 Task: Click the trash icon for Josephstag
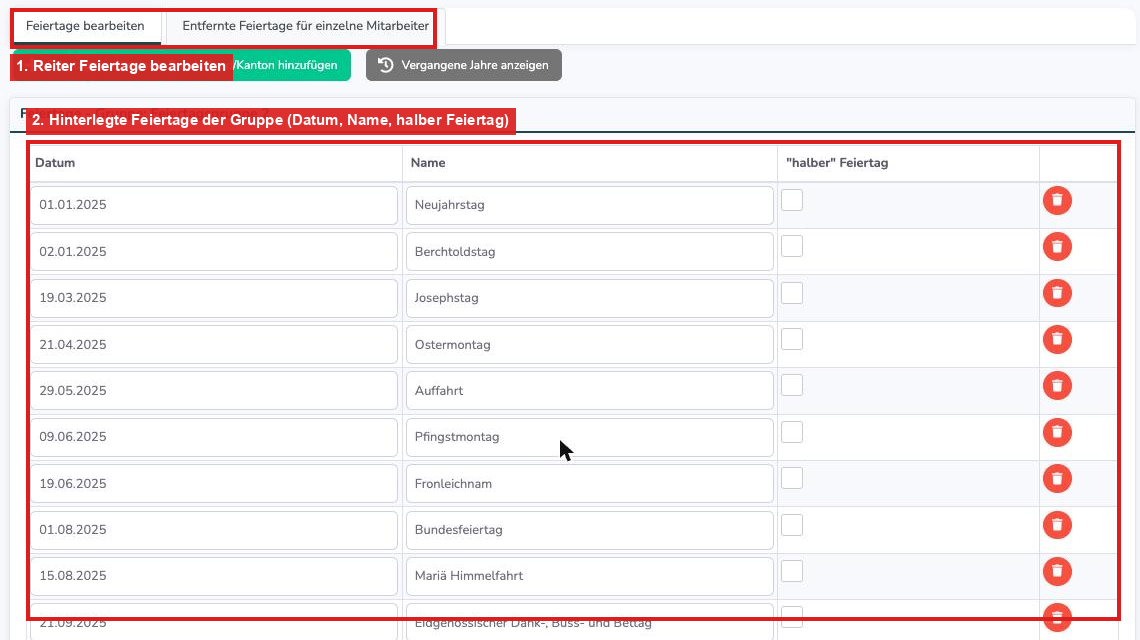click(1057, 293)
